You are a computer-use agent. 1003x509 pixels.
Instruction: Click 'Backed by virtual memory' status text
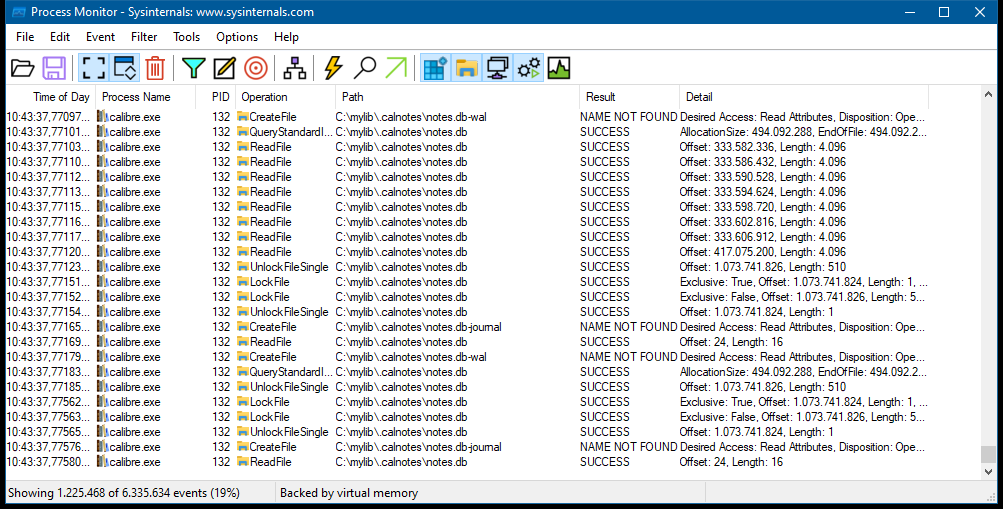click(349, 492)
